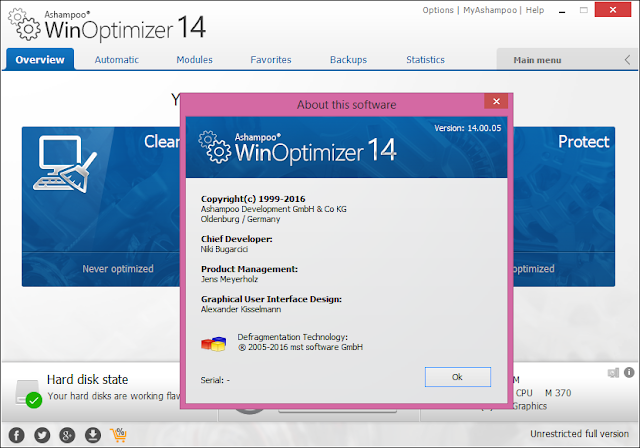
Task: Close the About this software dialog
Action: [x=496, y=101]
